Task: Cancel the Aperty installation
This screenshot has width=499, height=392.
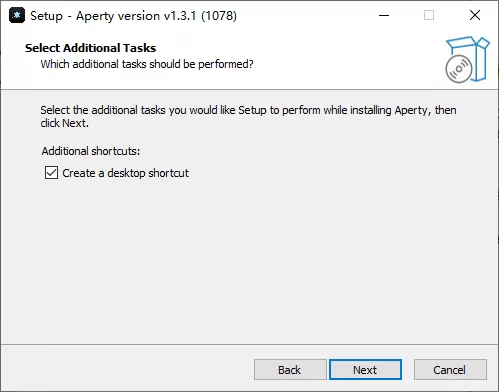Action: point(450,370)
